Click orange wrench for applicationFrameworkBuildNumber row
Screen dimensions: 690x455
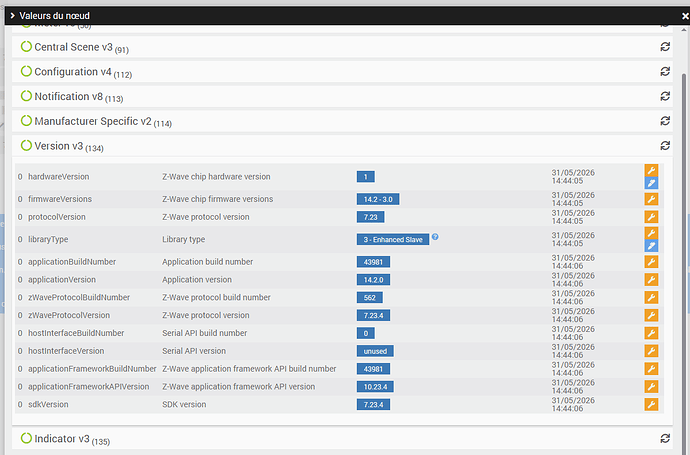651,369
